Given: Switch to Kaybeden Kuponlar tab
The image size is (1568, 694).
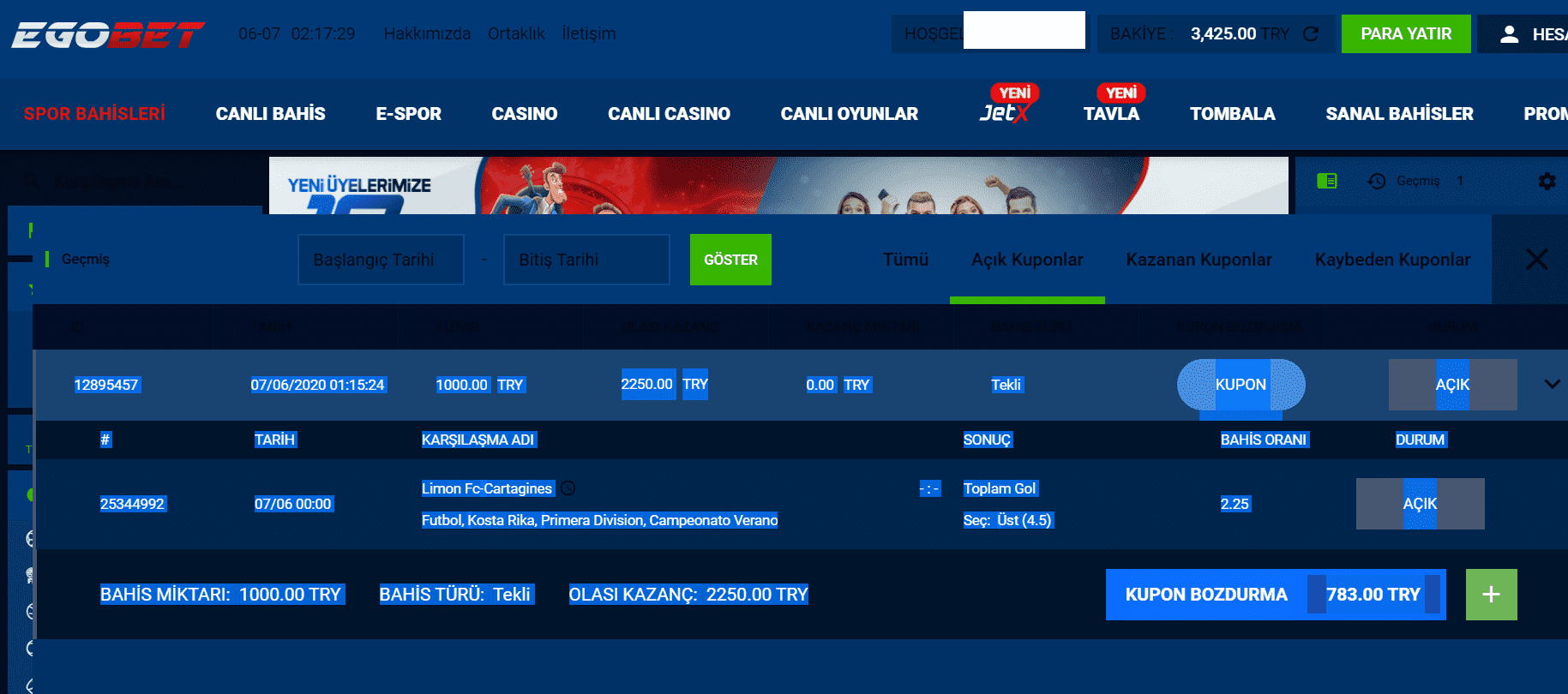Looking at the screenshot, I should (1392, 260).
